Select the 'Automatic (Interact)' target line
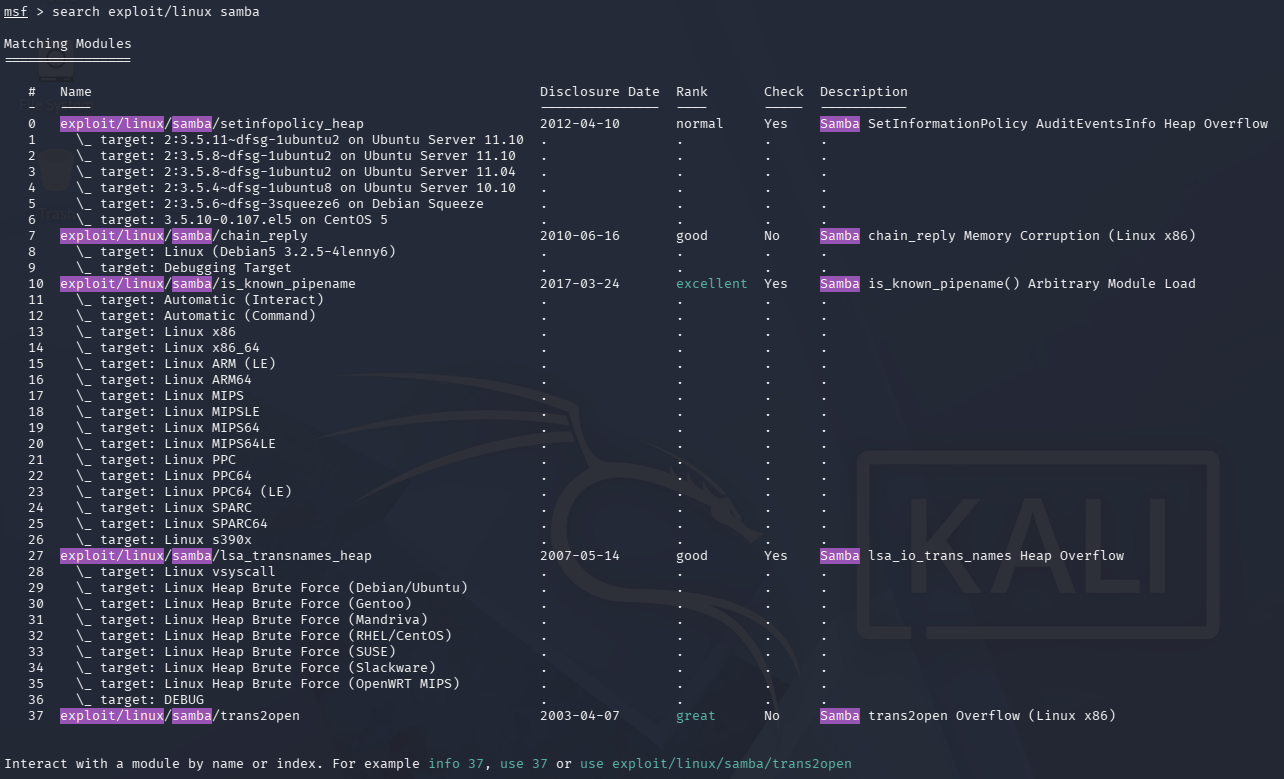Screen dimensions: 1284x779 243,300
